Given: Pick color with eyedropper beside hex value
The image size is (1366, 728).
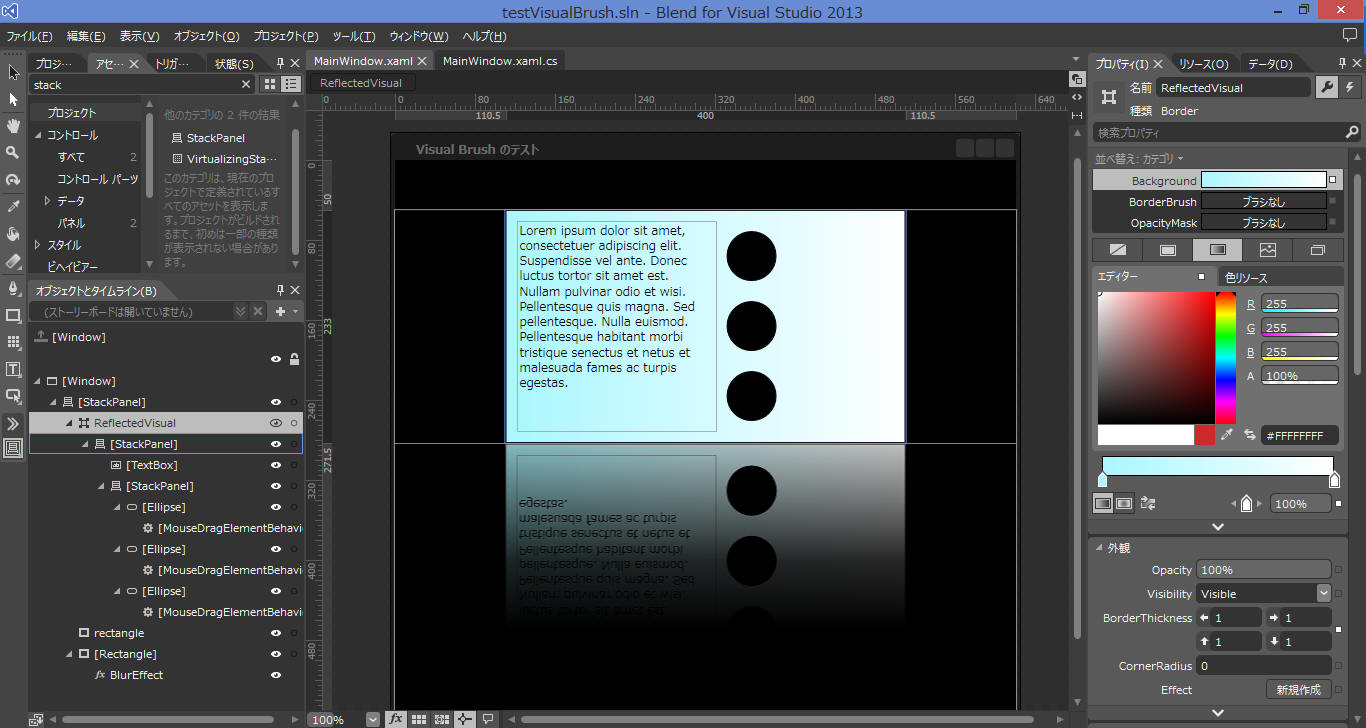Looking at the screenshot, I should click(1227, 435).
